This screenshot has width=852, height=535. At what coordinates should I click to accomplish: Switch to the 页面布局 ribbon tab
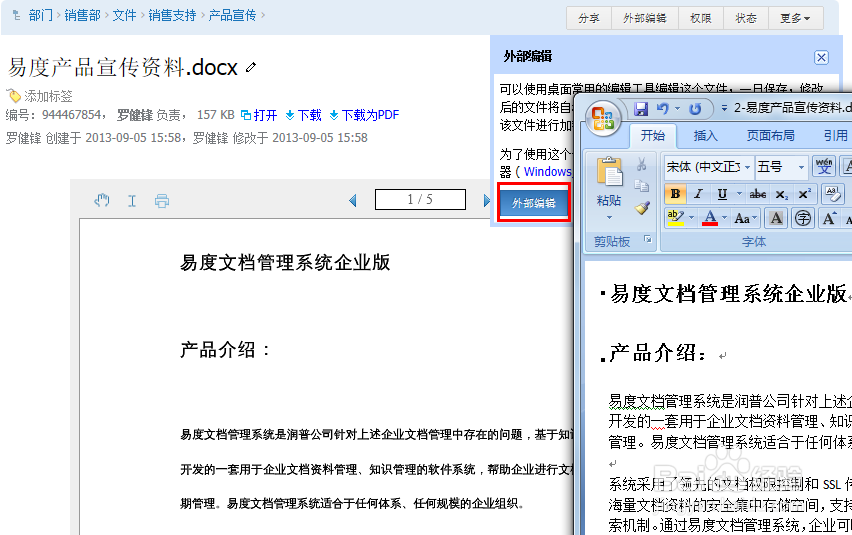[770, 135]
